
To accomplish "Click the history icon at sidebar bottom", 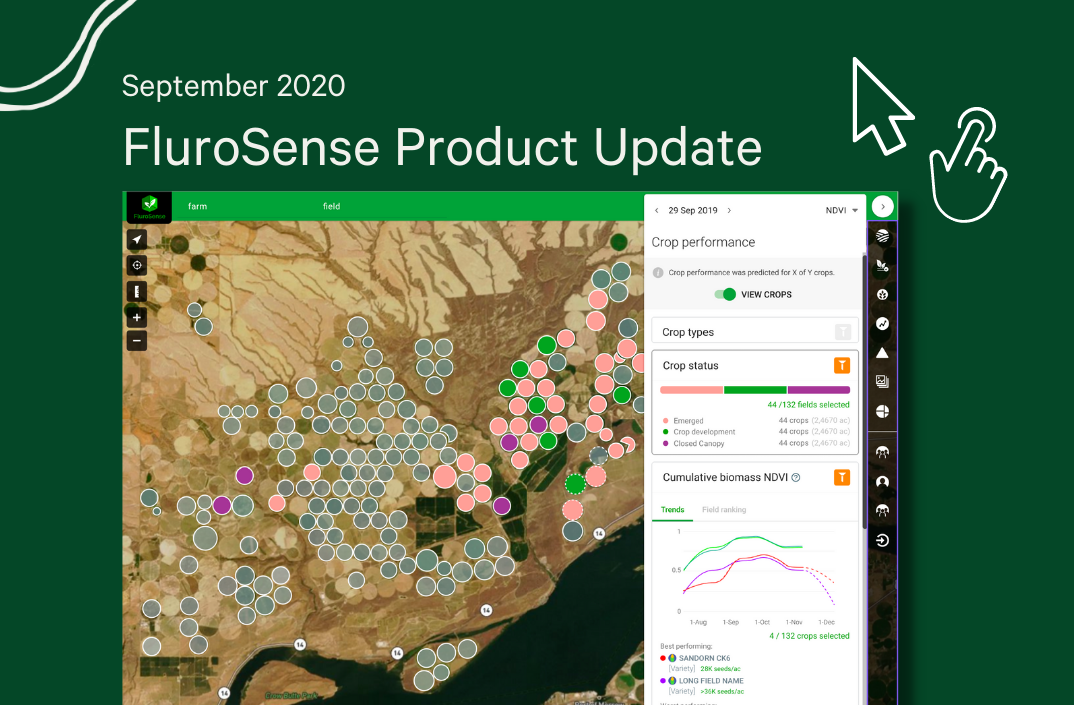I will click(x=881, y=540).
